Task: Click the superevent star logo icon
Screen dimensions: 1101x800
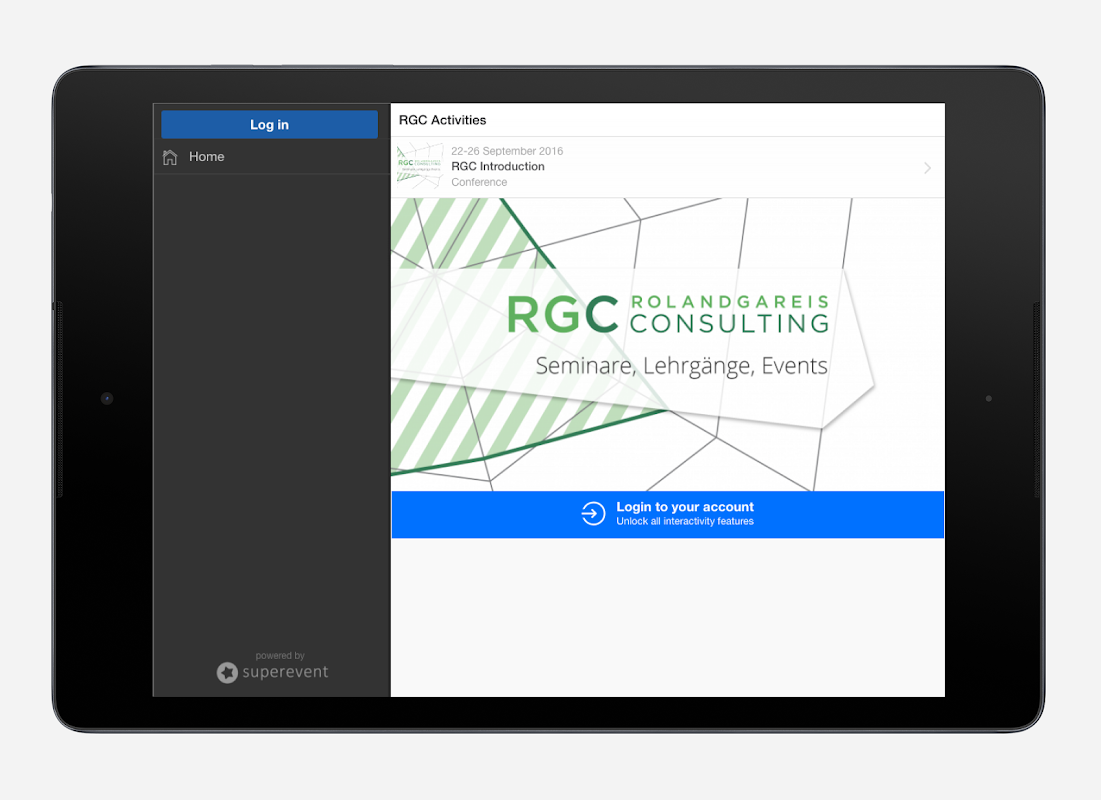Action: click(227, 673)
